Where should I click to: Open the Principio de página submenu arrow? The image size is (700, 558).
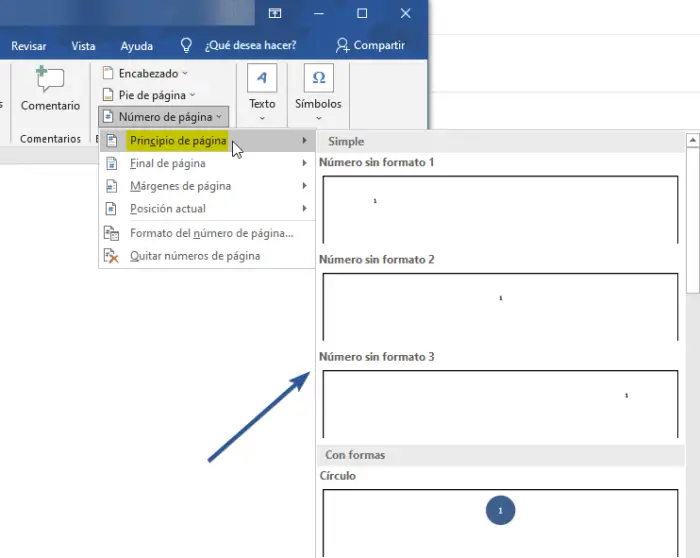click(x=304, y=141)
